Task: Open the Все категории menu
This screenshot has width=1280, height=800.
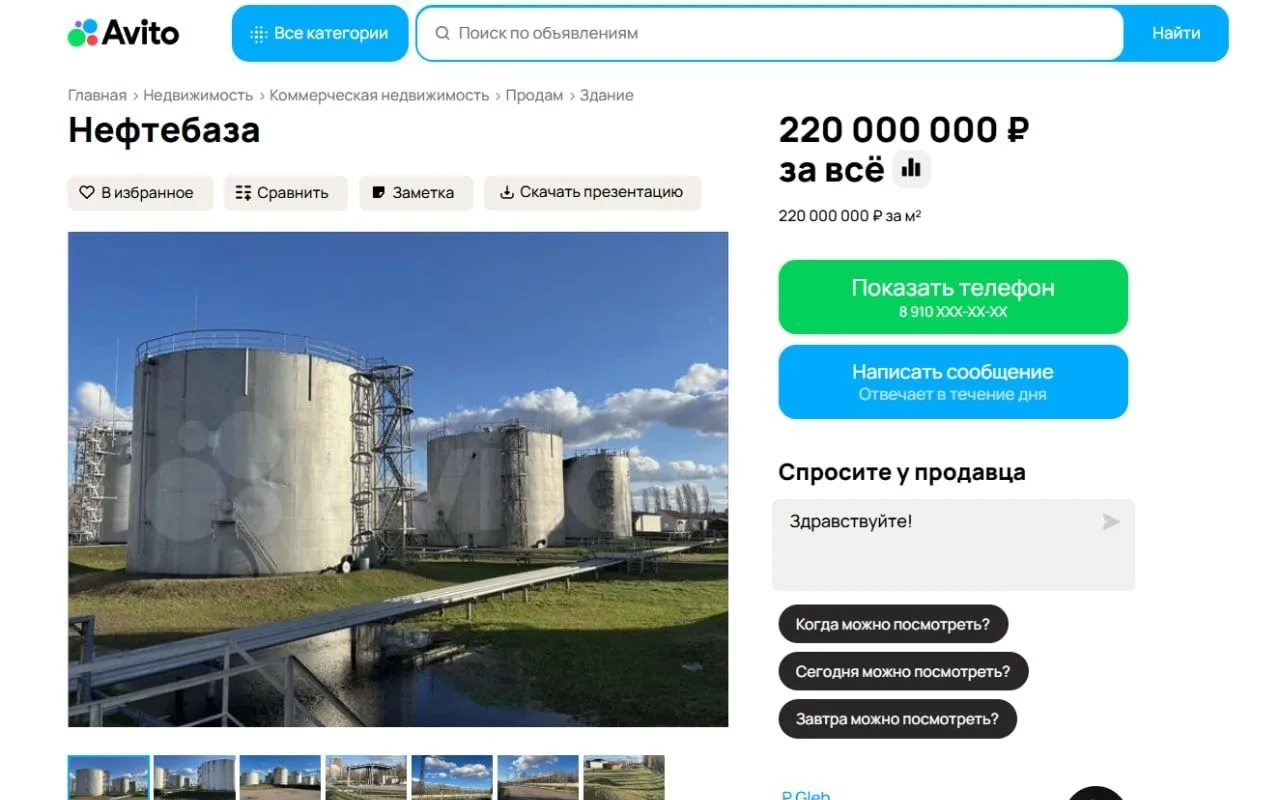Action: [x=320, y=33]
